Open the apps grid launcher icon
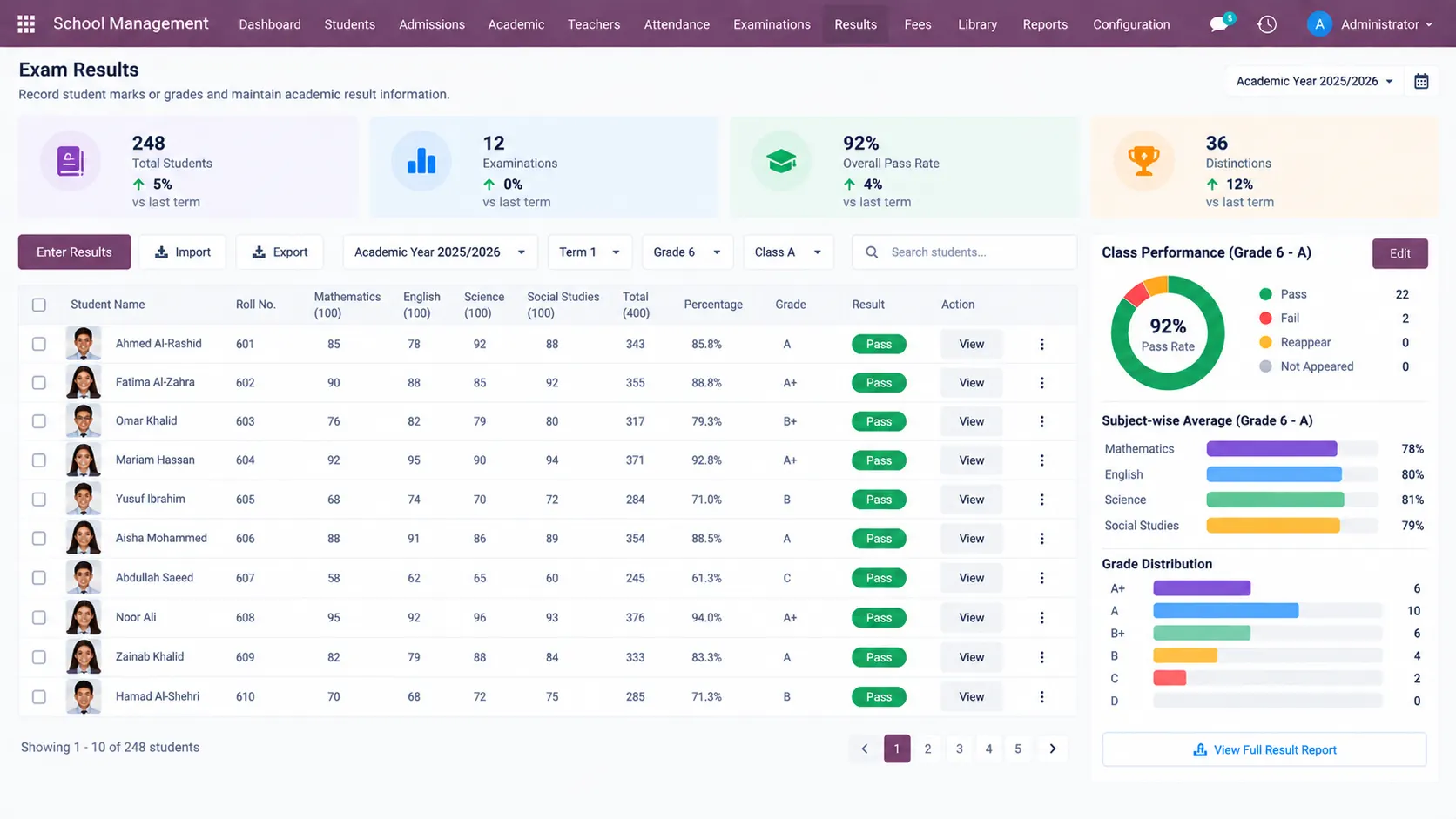The width and height of the screenshot is (1456, 819). [x=26, y=24]
